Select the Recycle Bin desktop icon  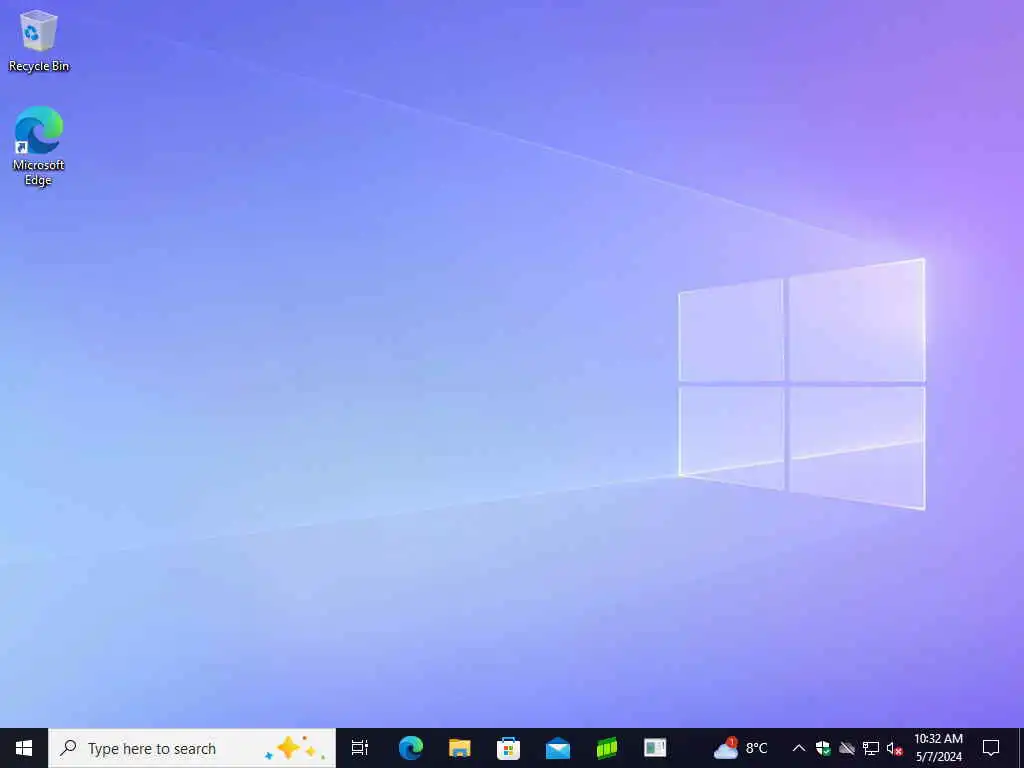point(39,40)
